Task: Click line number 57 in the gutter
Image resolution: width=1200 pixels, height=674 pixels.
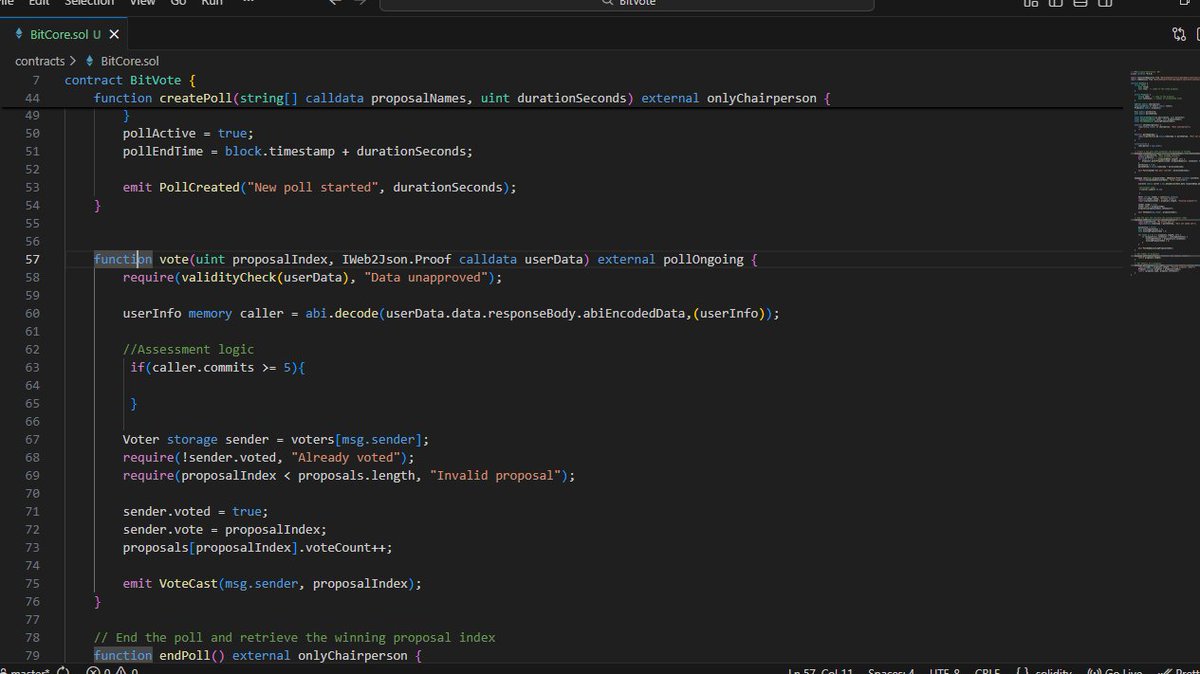Action: point(31,259)
